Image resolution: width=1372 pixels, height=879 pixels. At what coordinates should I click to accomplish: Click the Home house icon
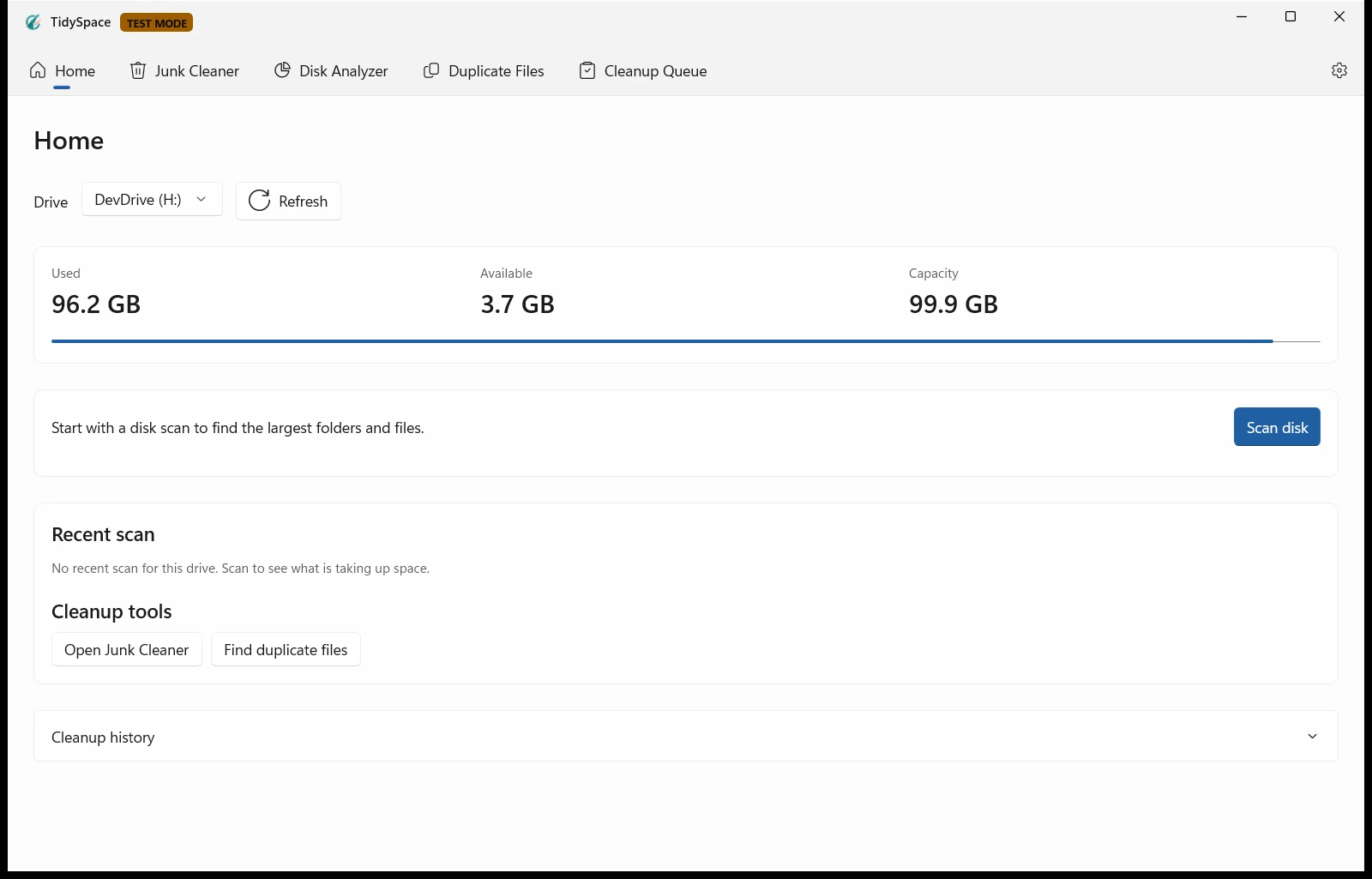tap(38, 70)
